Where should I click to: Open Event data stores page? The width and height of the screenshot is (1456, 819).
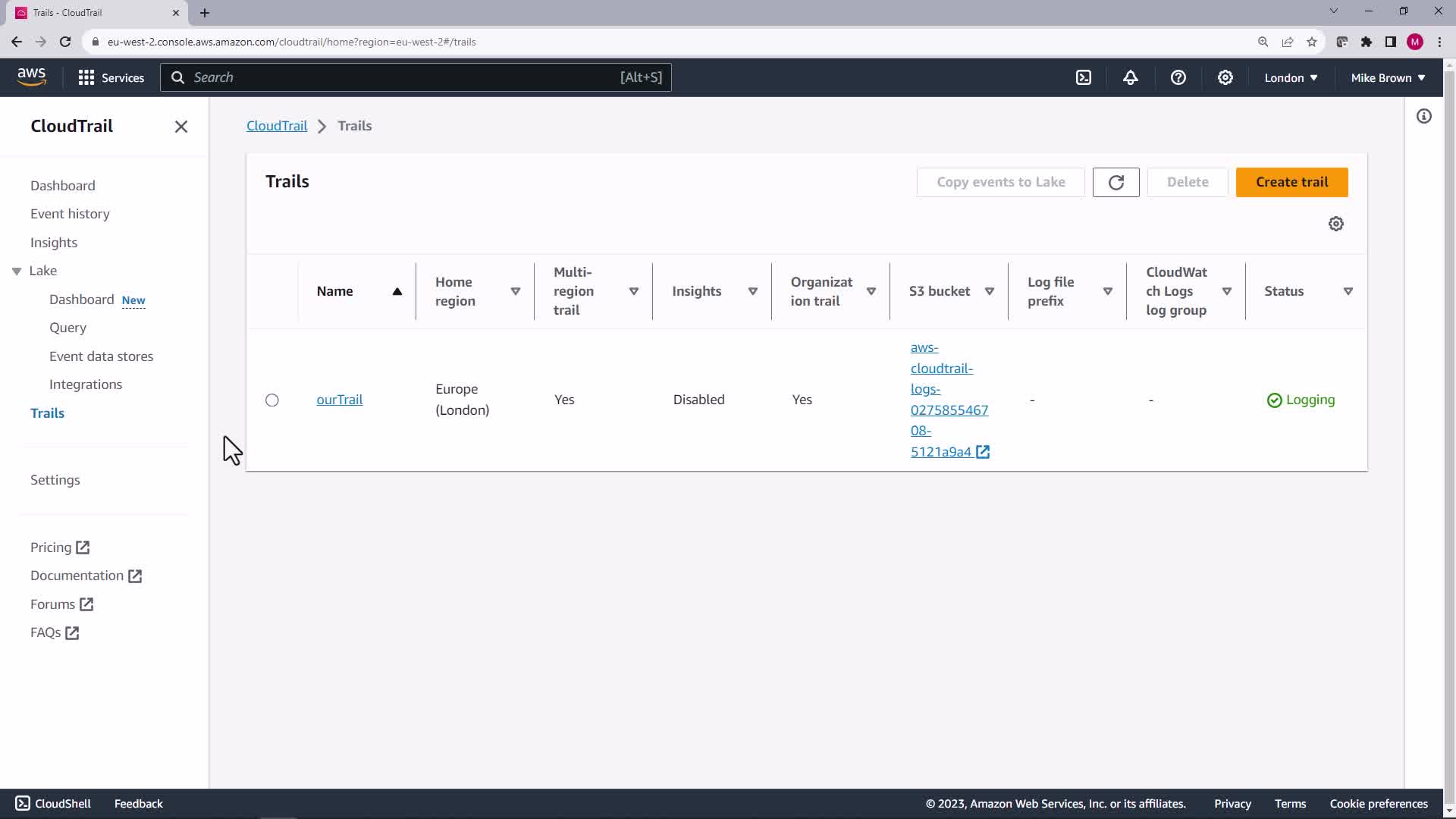point(101,356)
